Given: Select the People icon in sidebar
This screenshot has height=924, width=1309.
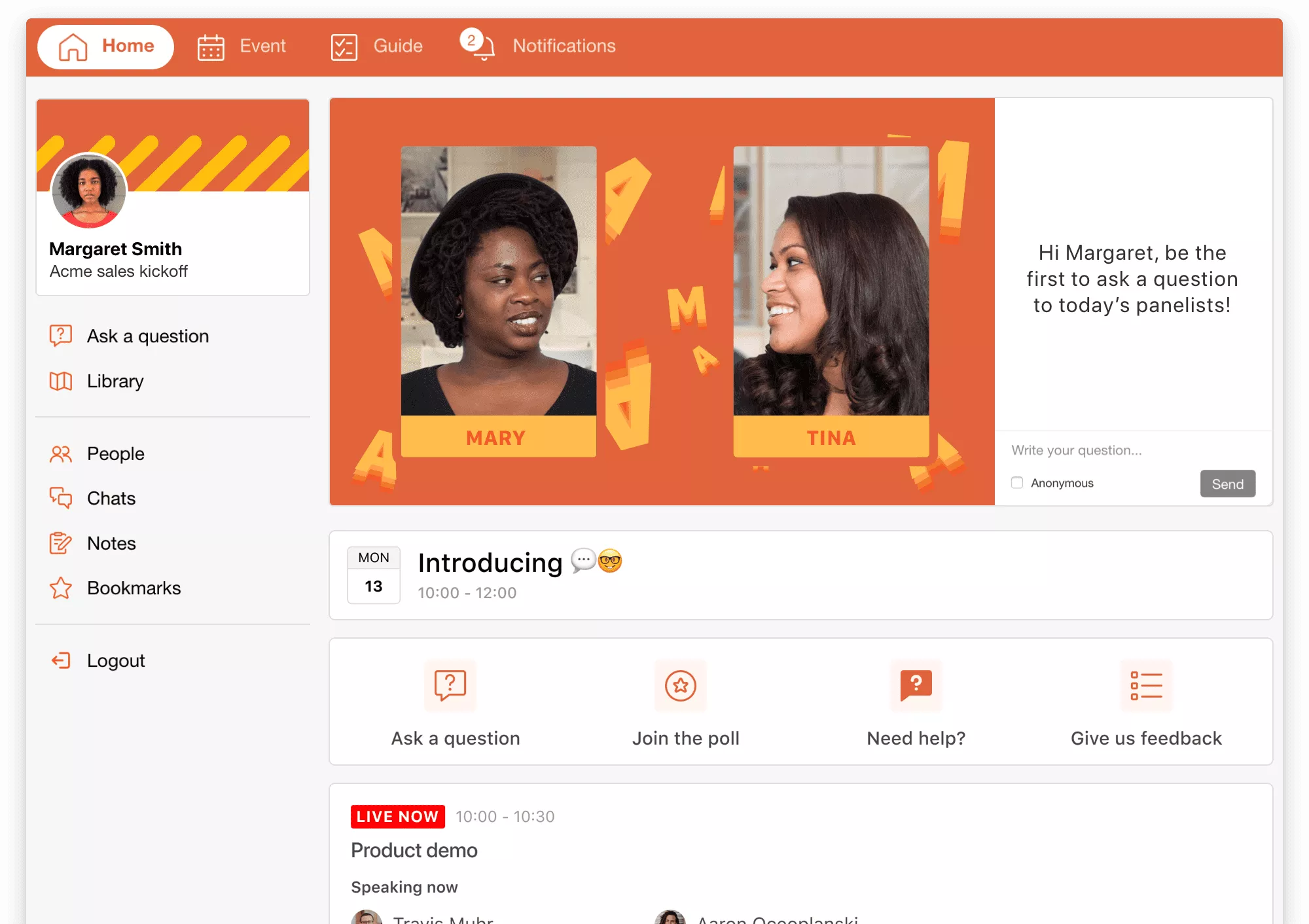Looking at the screenshot, I should point(61,453).
